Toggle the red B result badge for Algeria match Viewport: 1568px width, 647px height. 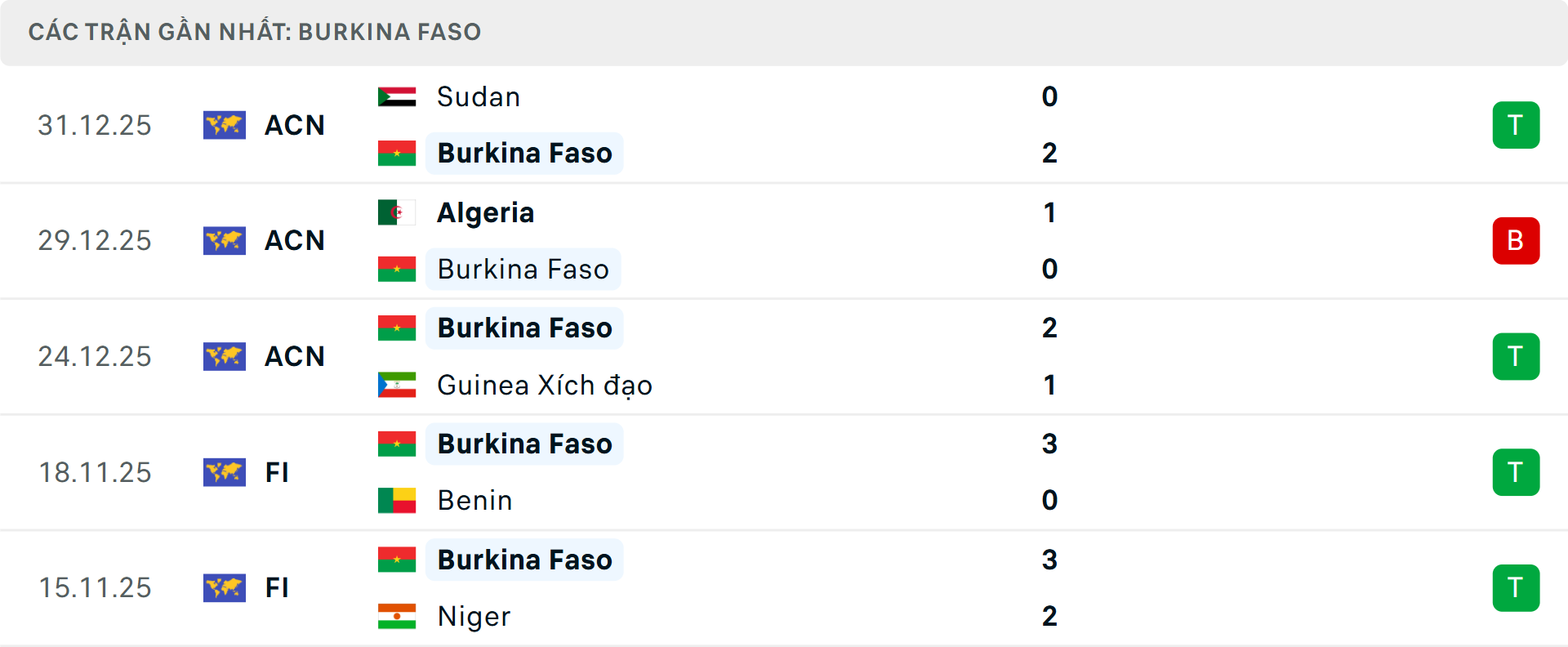pyautogui.click(x=1516, y=240)
